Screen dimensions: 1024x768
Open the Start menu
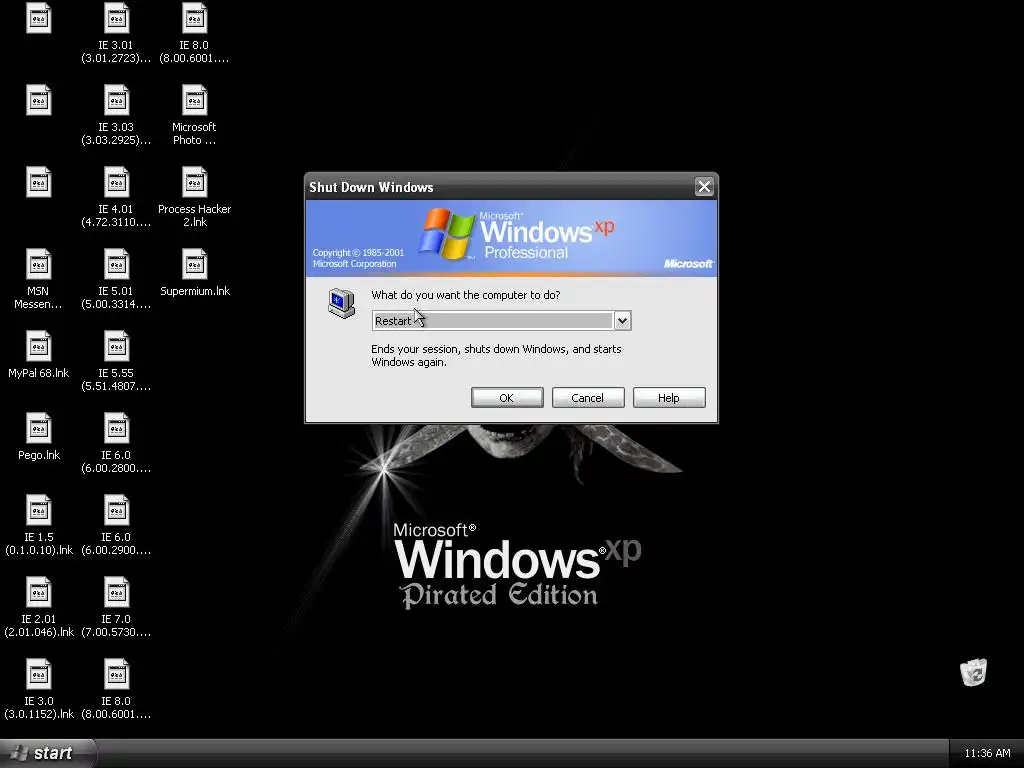coord(47,753)
